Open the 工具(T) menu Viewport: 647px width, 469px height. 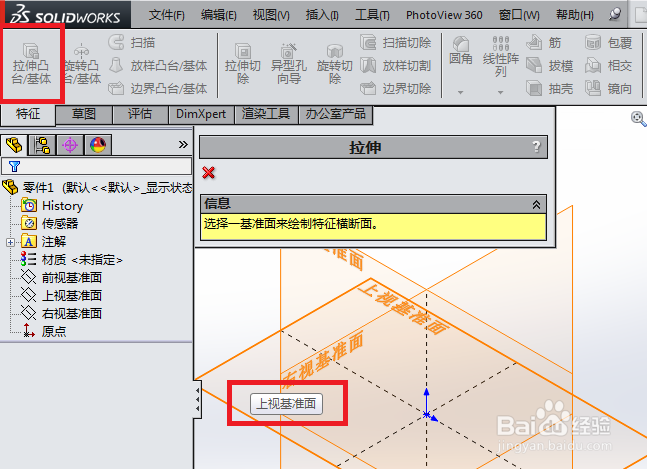pyautogui.click(x=372, y=15)
